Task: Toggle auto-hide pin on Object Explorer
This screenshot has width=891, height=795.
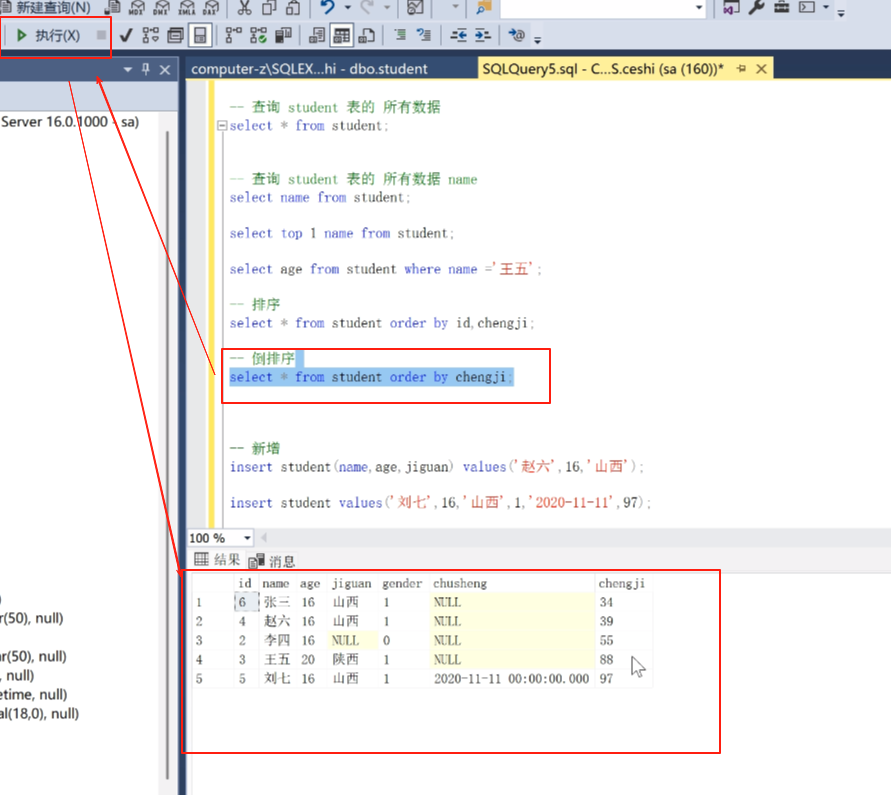Action: pyautogui.click(x=146, y=69)
